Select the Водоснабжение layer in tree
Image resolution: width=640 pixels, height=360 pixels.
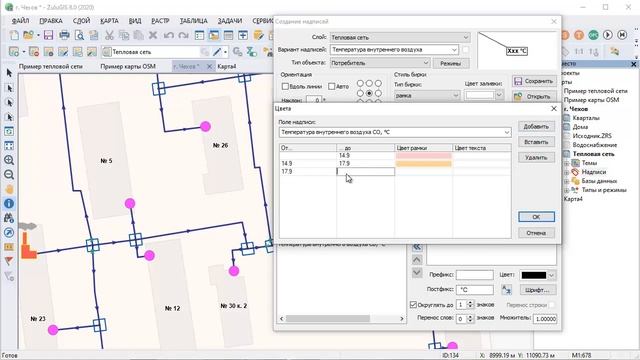[x=594, y=145]
